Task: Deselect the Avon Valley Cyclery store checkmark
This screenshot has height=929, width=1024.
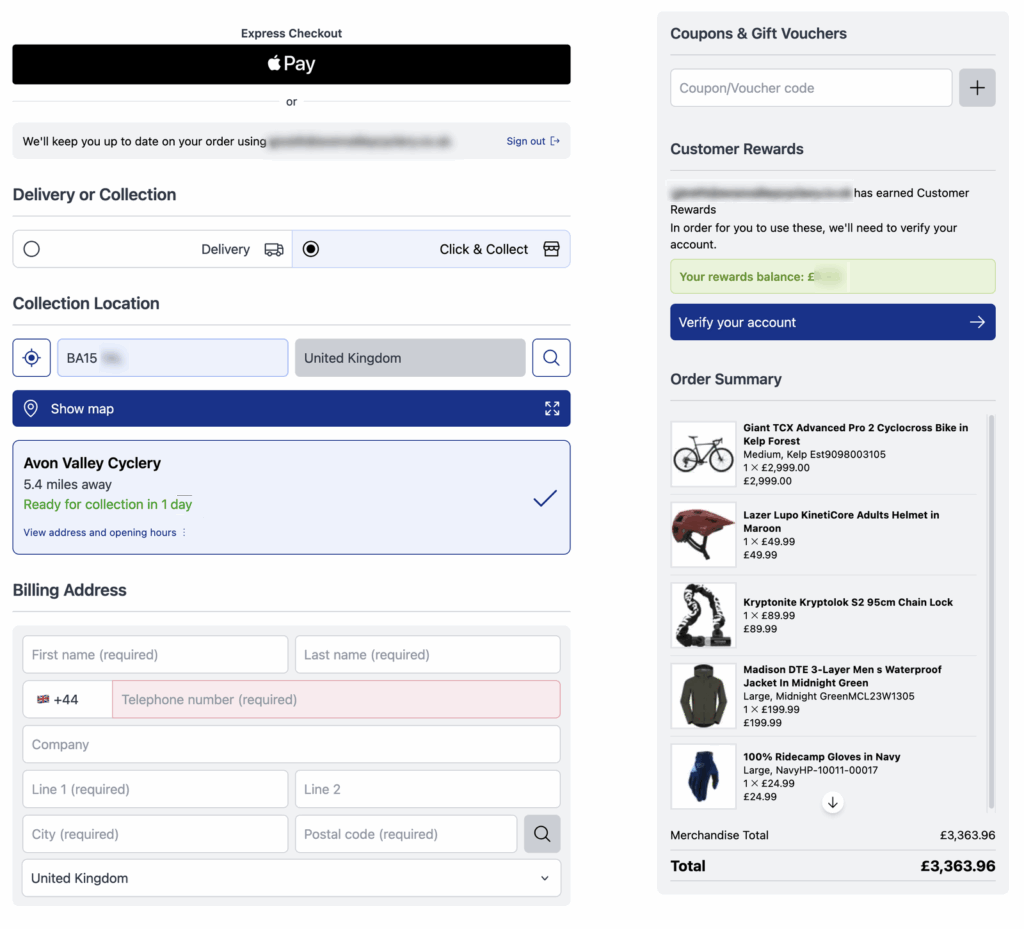Action: pyautogui.click(x=544, y=496)
